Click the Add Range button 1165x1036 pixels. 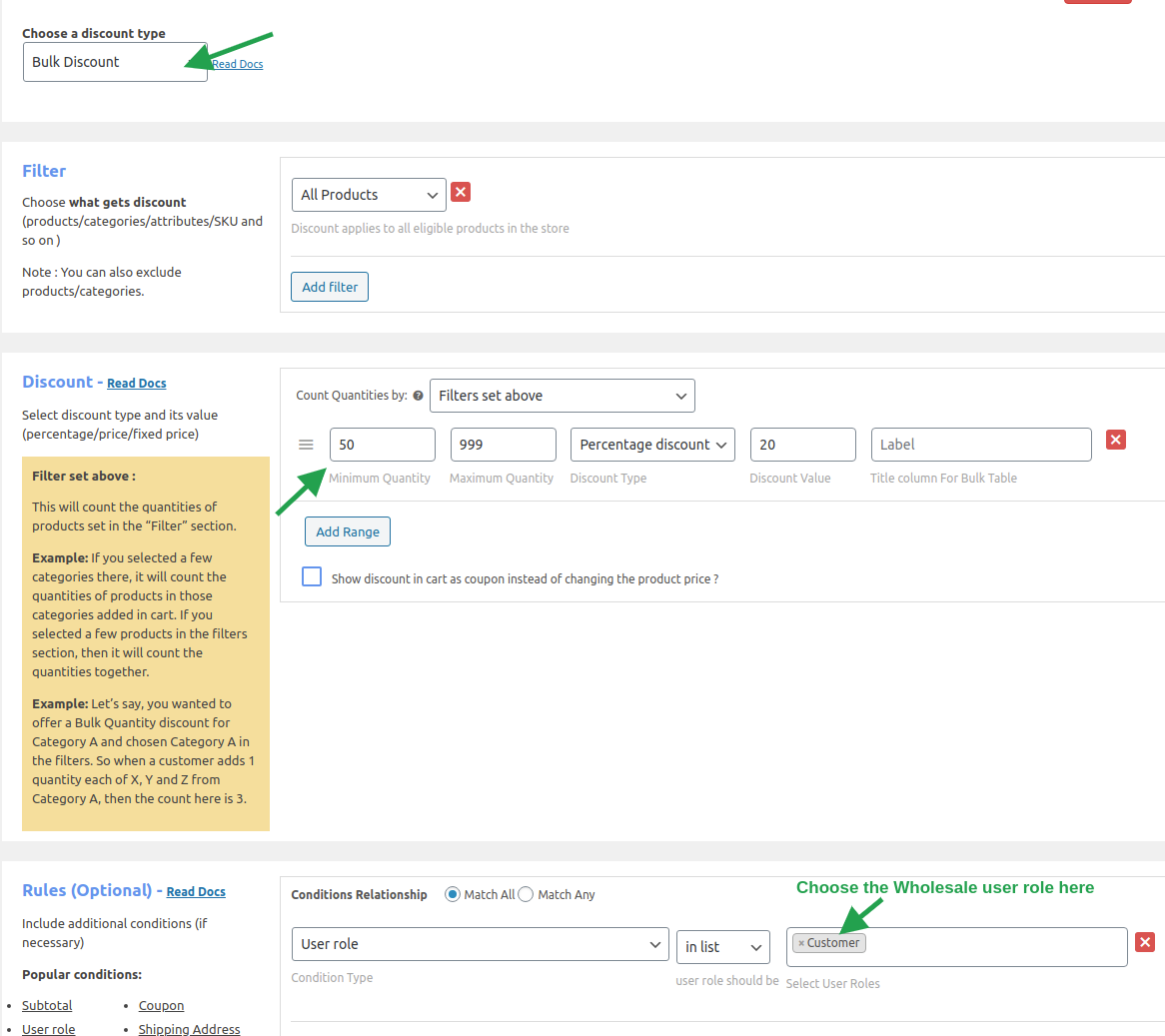(x=348, y=531)
